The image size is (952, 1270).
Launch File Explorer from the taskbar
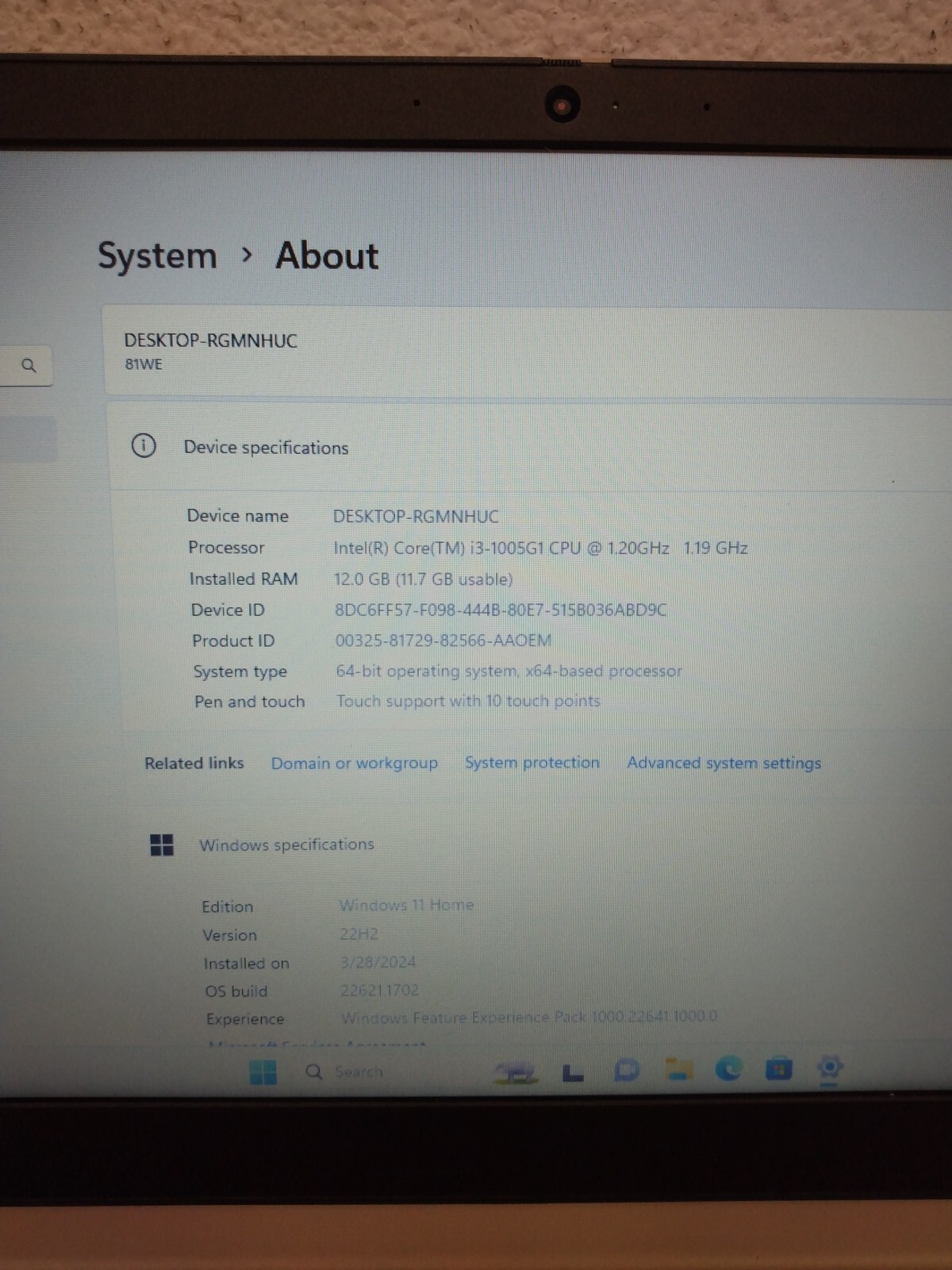coord(679,1070)
